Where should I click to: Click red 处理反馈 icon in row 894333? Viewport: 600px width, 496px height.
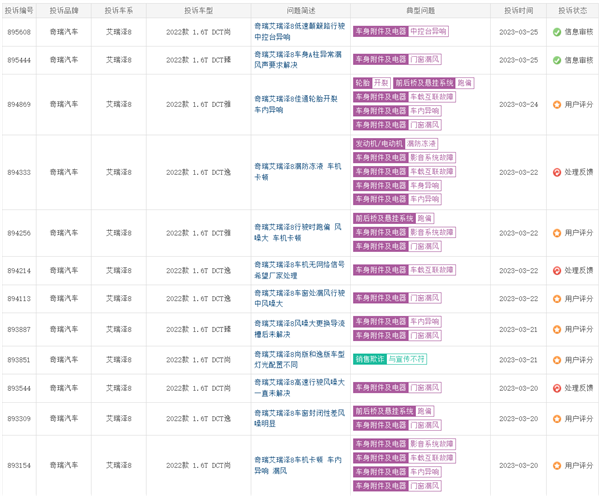pyautogui.click(x=557, y=173)
